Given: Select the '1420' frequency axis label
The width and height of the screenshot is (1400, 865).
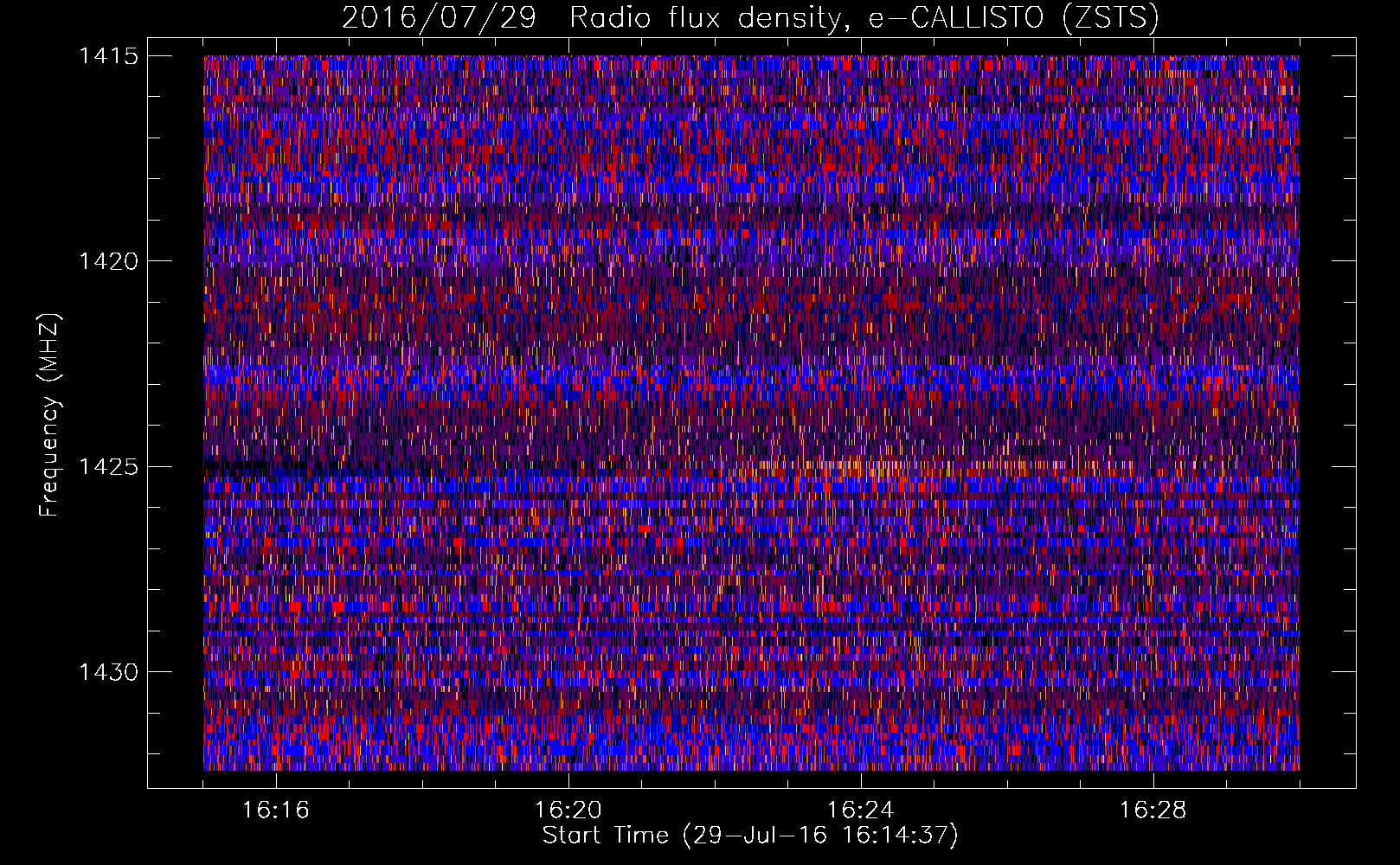Looking at the screenshot, I should click(x=108, y=261).
